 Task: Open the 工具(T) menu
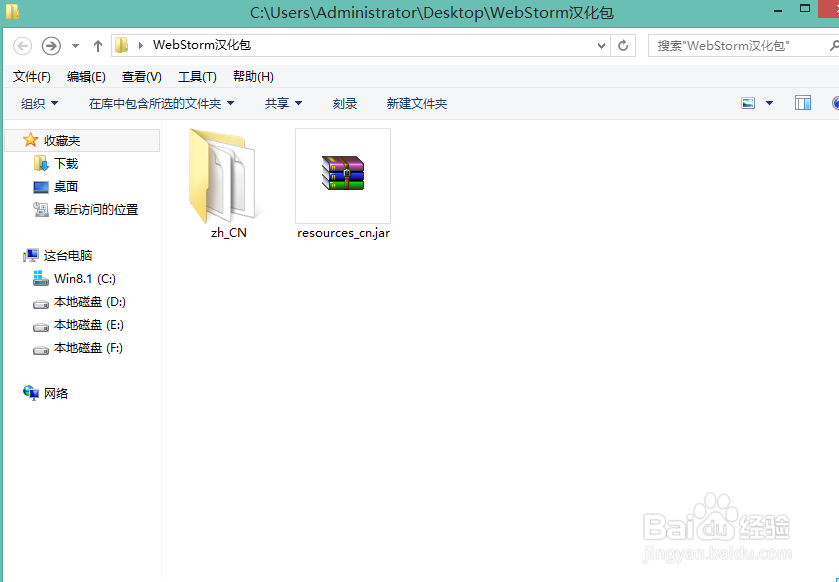coord(197,77)
